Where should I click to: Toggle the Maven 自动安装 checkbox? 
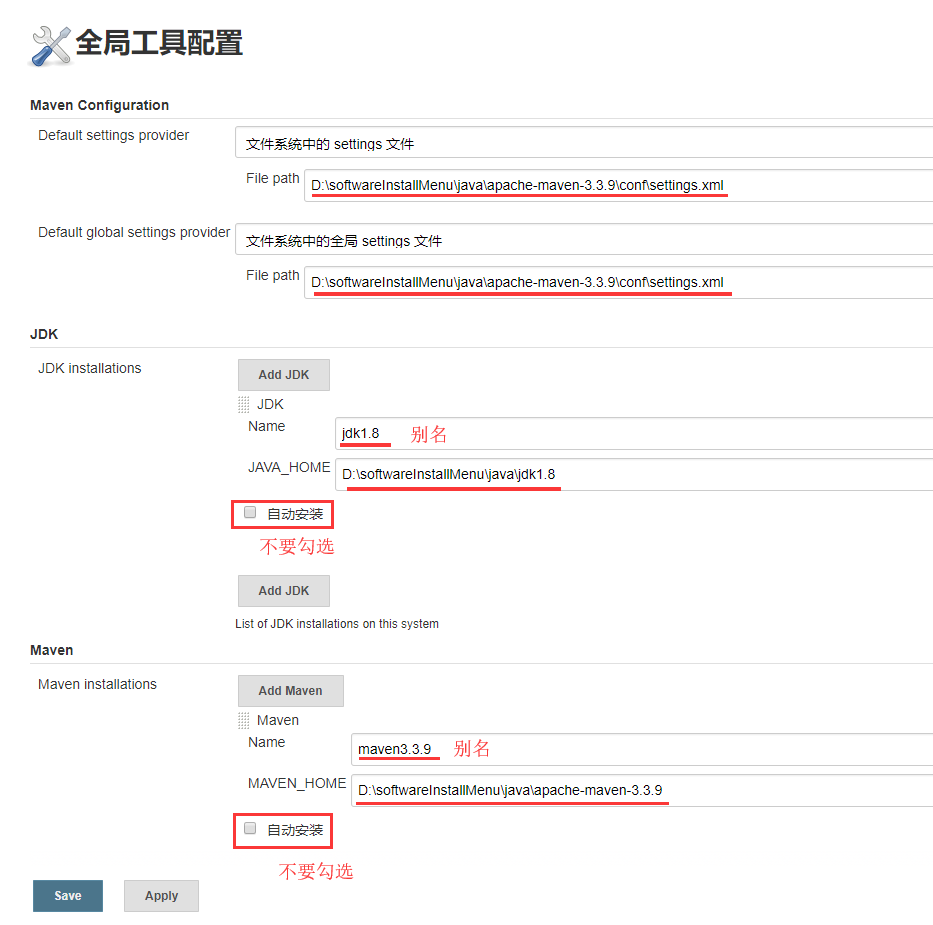(250, 828)
